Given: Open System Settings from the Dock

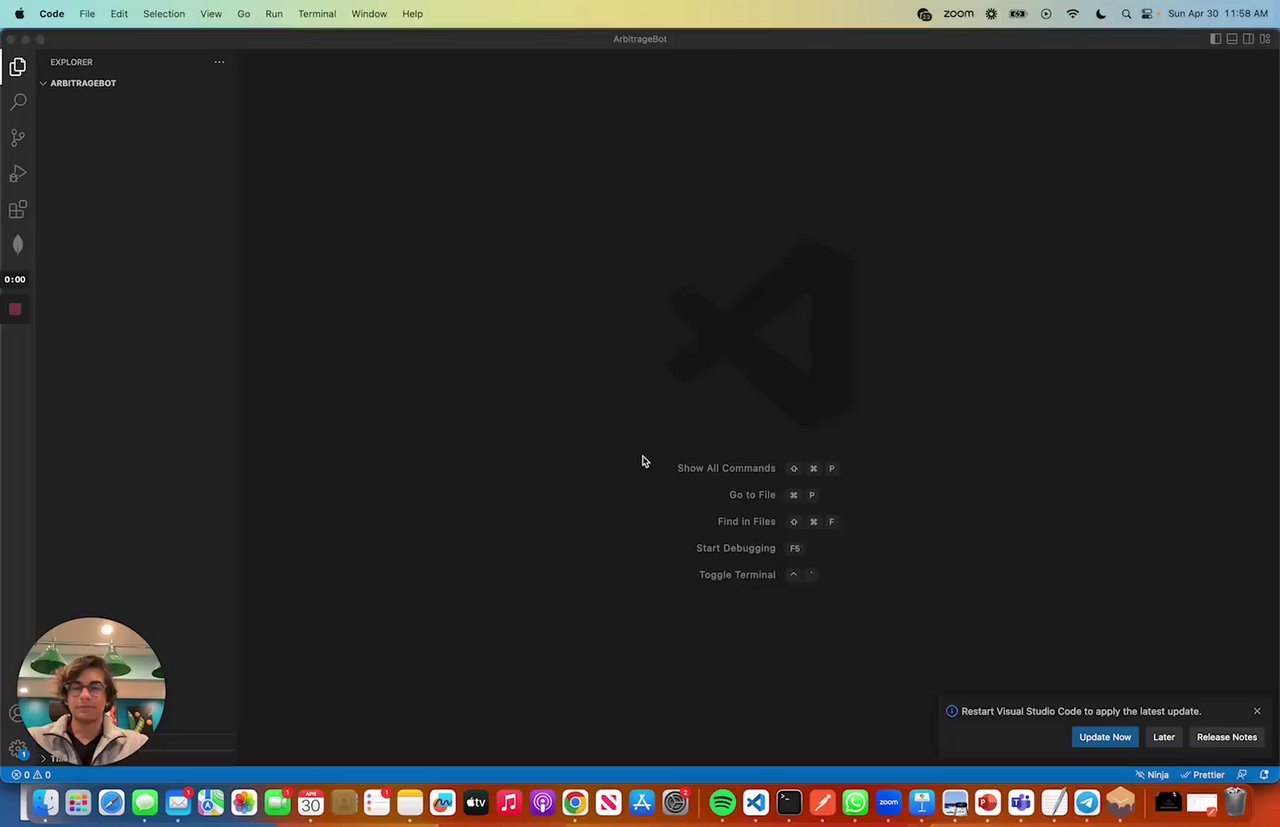Looking at the screenshot, I should coord(675,802).
